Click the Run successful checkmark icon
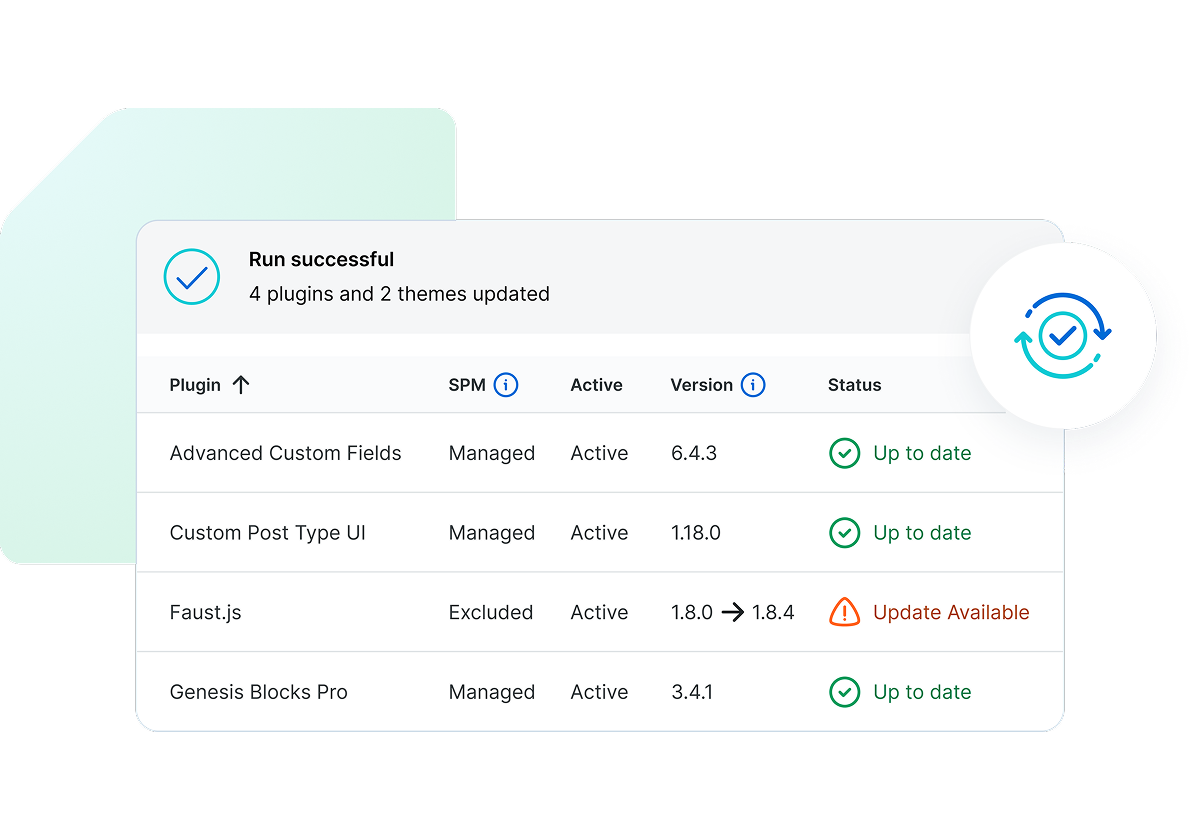 tap(191, 277)
